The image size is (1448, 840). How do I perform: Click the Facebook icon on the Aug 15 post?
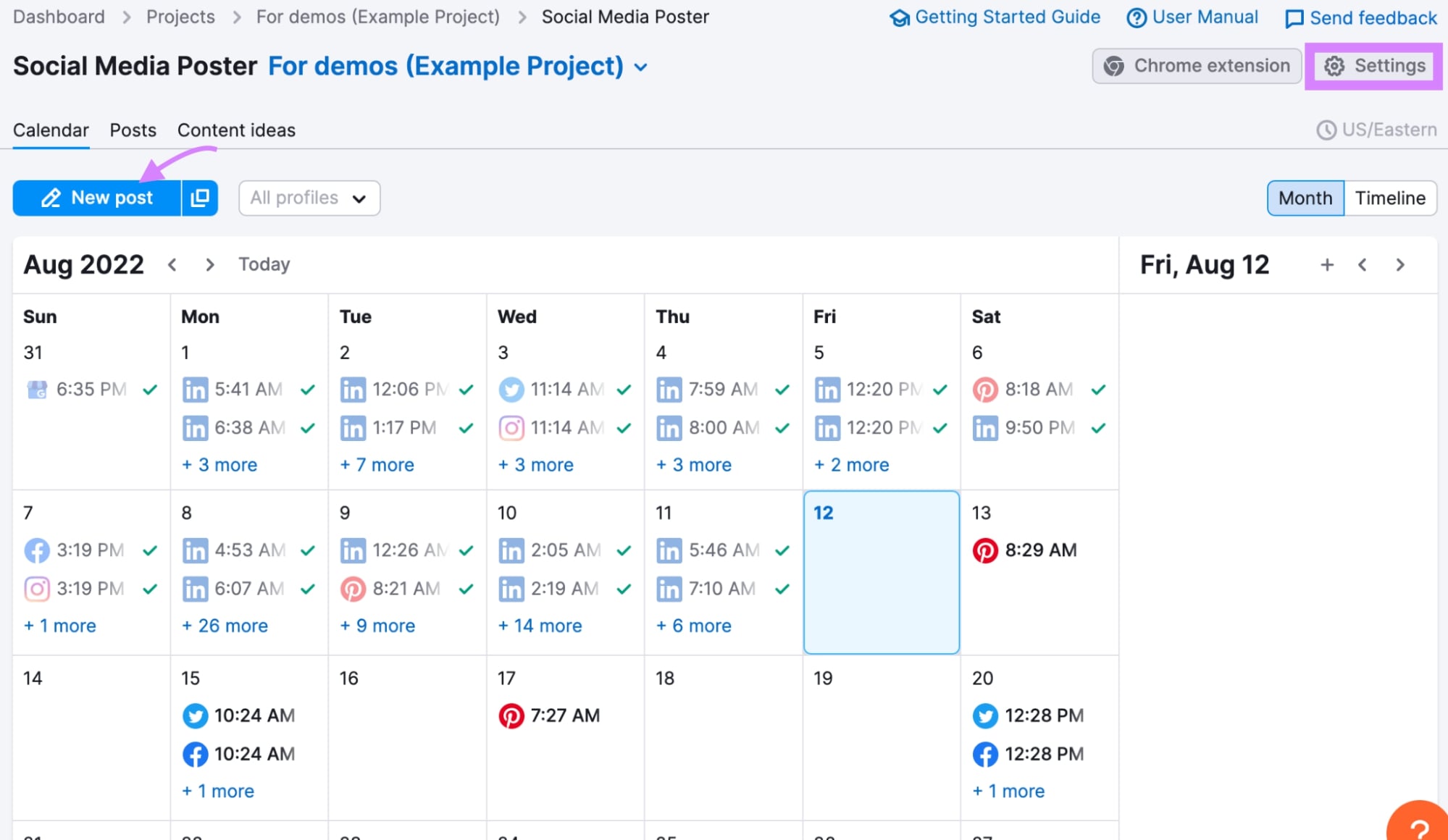pos(195,754)
